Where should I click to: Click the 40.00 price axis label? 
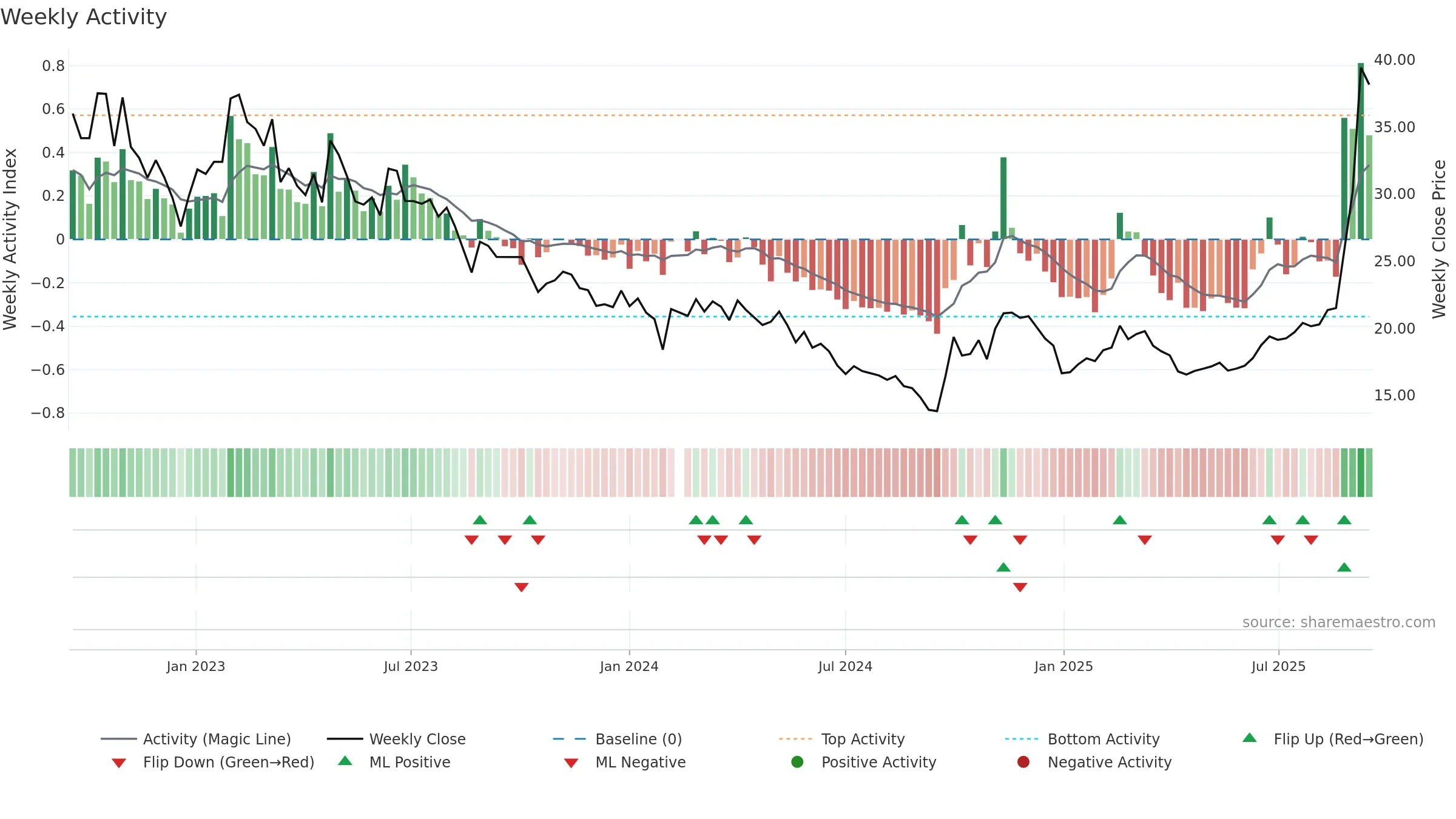tap(1395, 60)
